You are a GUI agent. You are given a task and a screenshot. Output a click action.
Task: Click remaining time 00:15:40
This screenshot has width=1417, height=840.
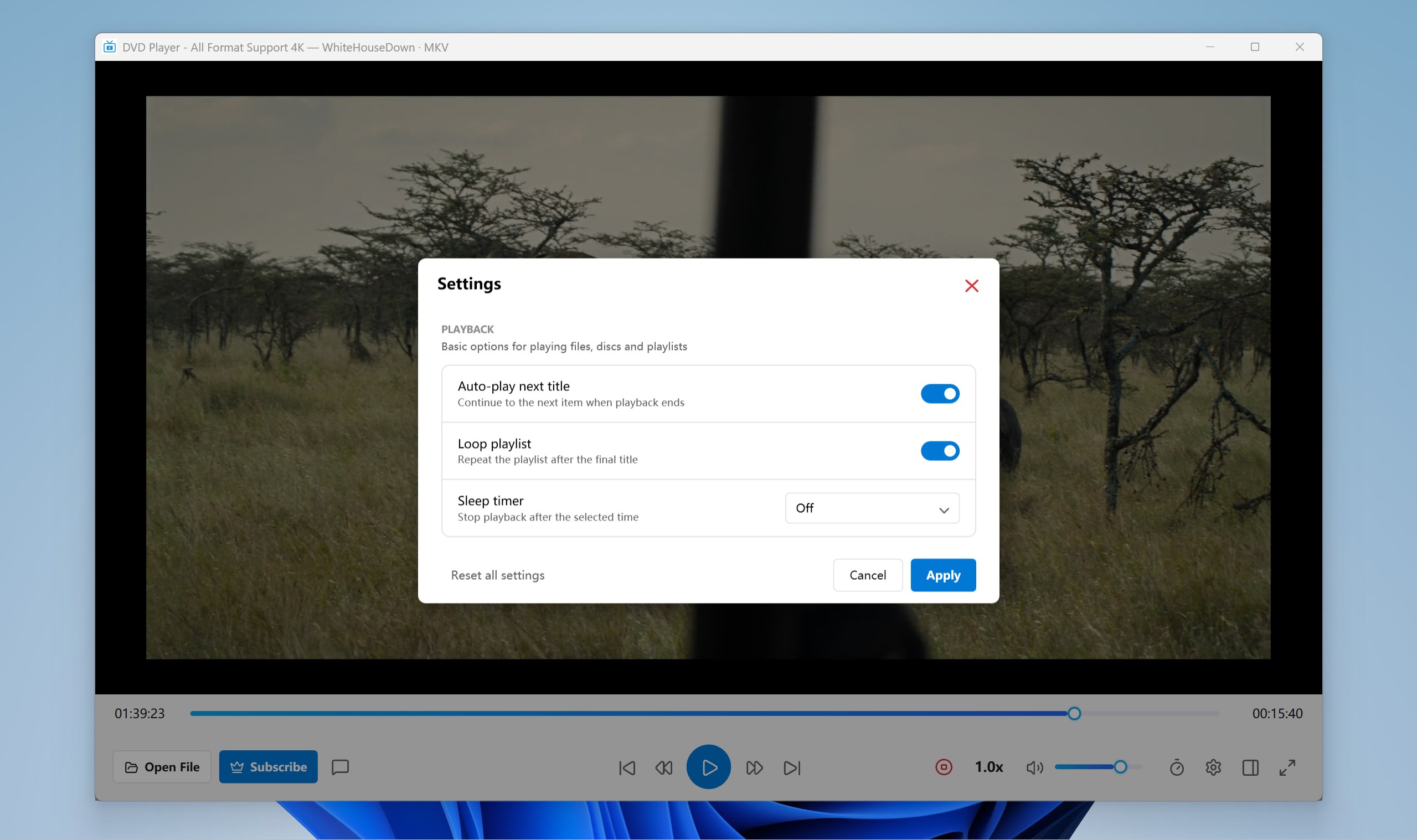tap(1277, 713)
